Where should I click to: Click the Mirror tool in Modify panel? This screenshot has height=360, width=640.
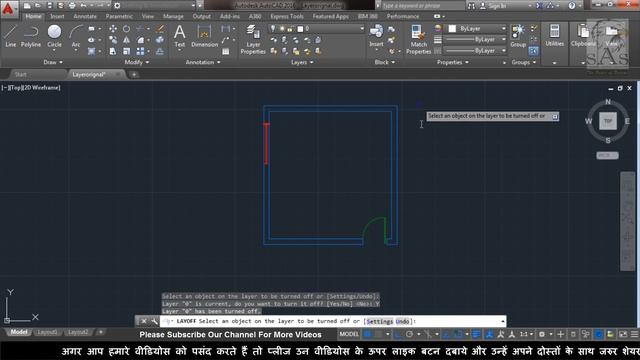coord(127,40)
